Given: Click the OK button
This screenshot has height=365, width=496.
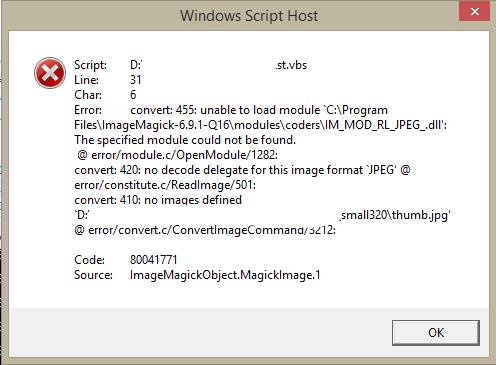Looking at the screenshot, I should (x=436, y=333).
